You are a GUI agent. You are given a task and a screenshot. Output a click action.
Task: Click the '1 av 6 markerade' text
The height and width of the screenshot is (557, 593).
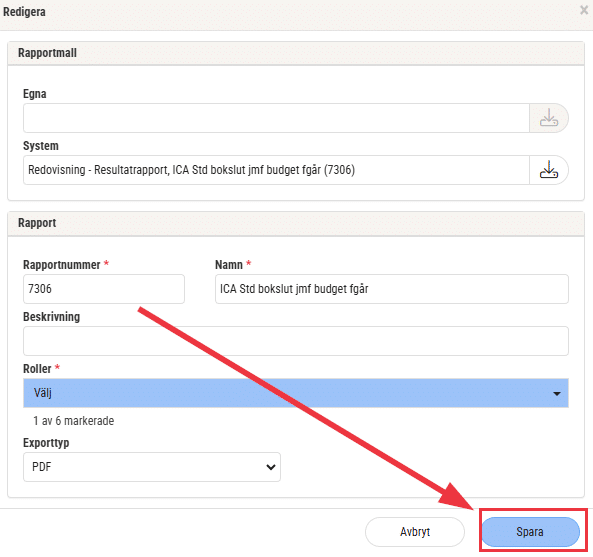coord(74,421)
